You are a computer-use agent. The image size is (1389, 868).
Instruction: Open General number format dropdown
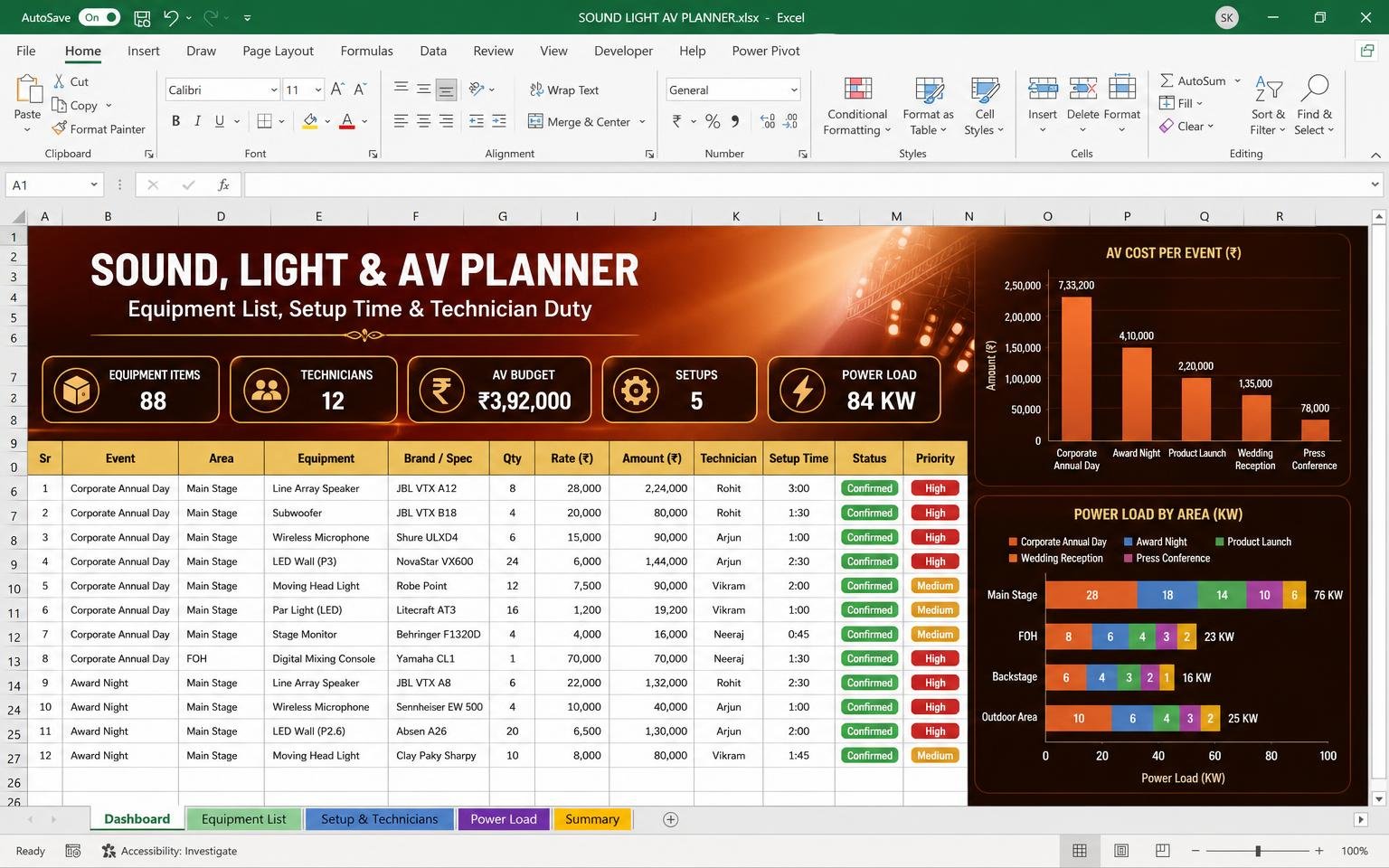pos(794,90)
